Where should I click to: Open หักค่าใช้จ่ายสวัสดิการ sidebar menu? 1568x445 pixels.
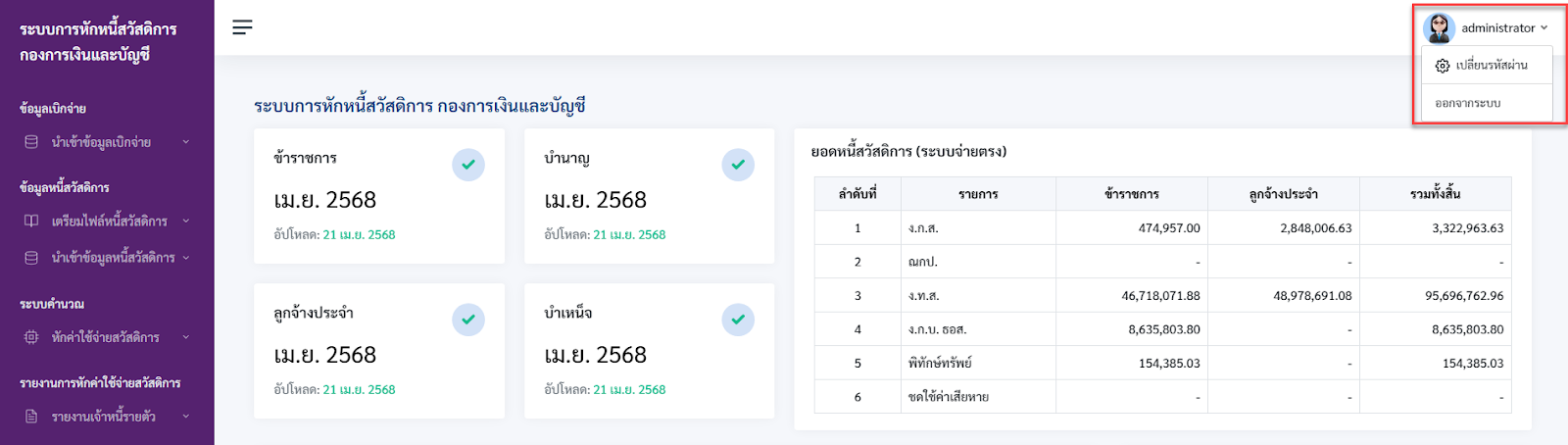coord(107,337)
